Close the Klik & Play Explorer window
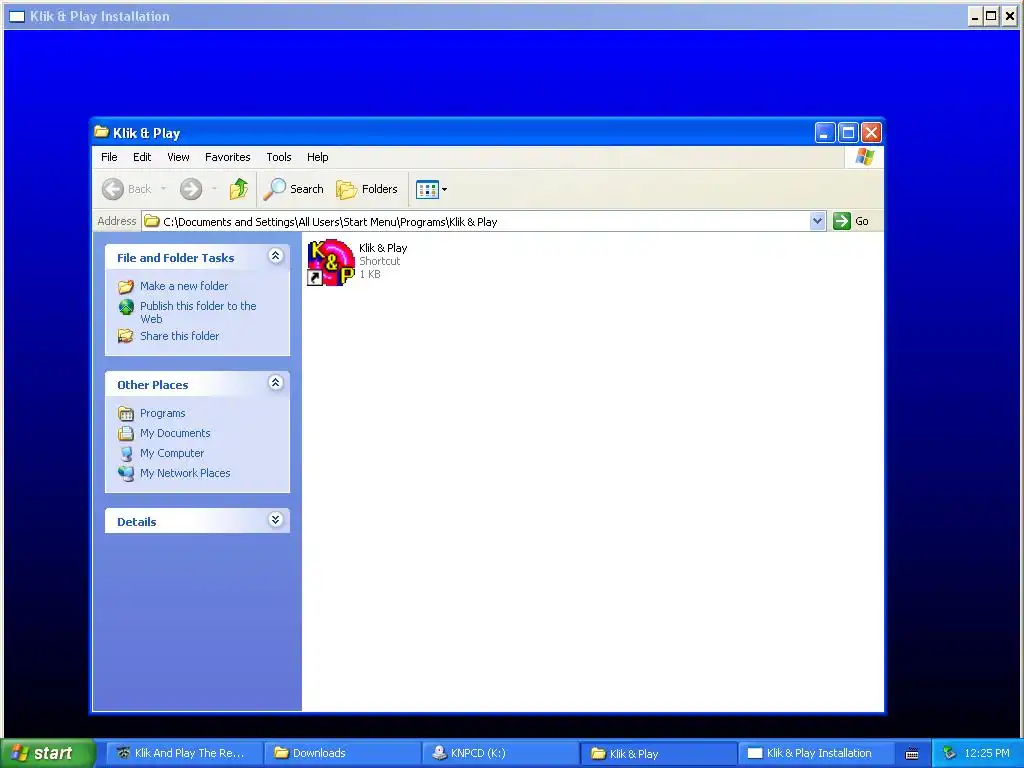The image size is (1024, 768). [x=871, y=133]
